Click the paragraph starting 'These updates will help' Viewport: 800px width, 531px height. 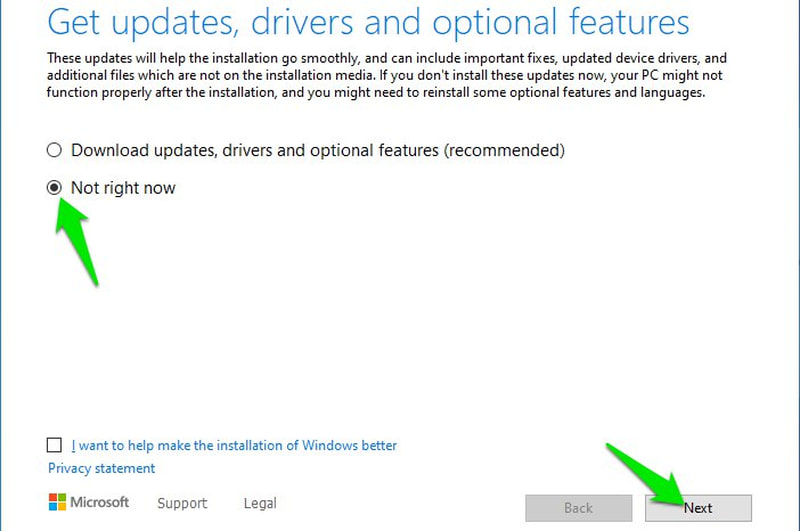[x=387, y=75]
